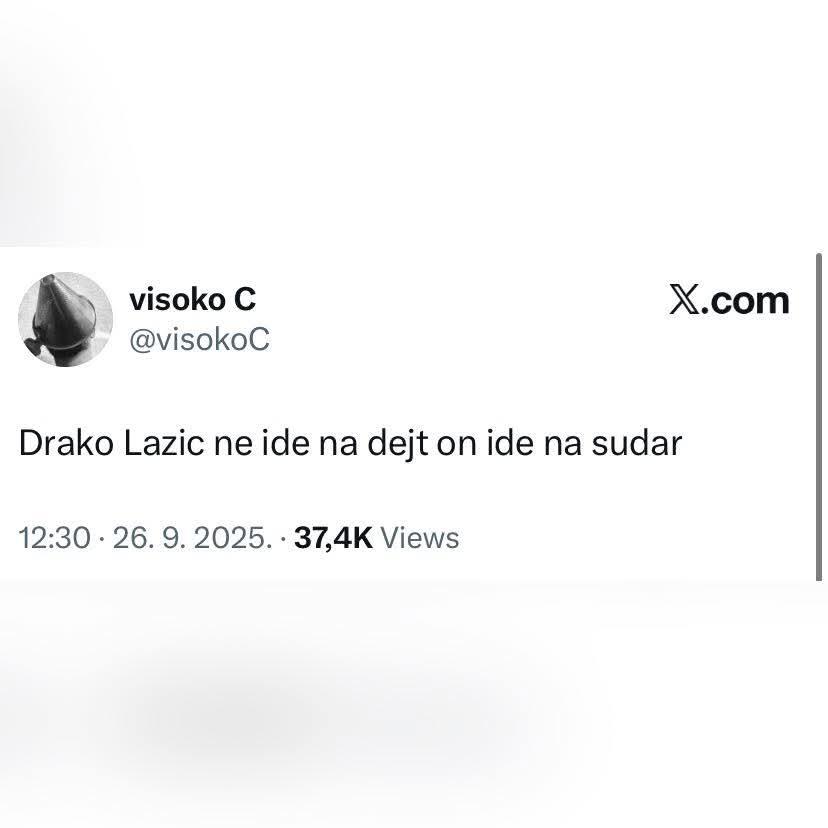Click the X logo icon
The image size is (828, 828).
point(684,299)
